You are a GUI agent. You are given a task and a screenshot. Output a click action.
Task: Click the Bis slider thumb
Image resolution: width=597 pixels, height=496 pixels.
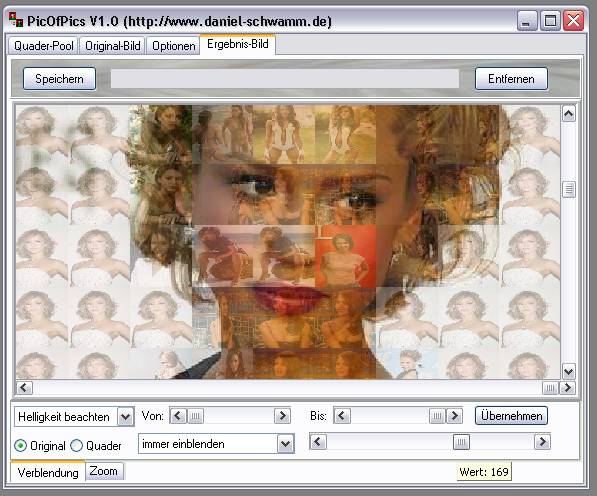437,416
